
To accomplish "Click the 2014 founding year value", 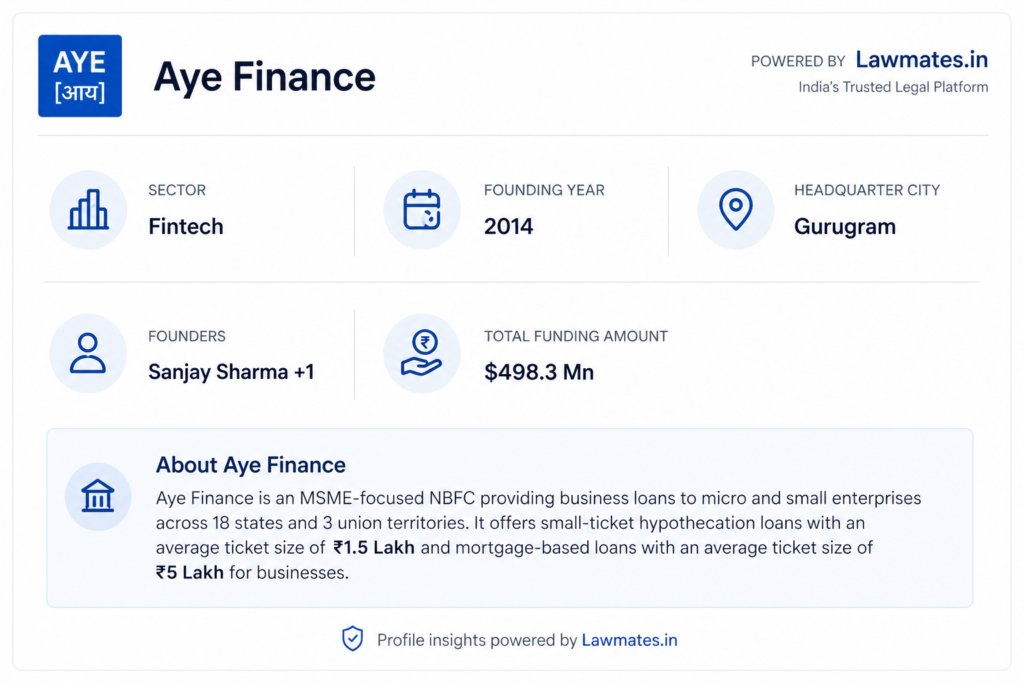I will [x=508, y=226].
